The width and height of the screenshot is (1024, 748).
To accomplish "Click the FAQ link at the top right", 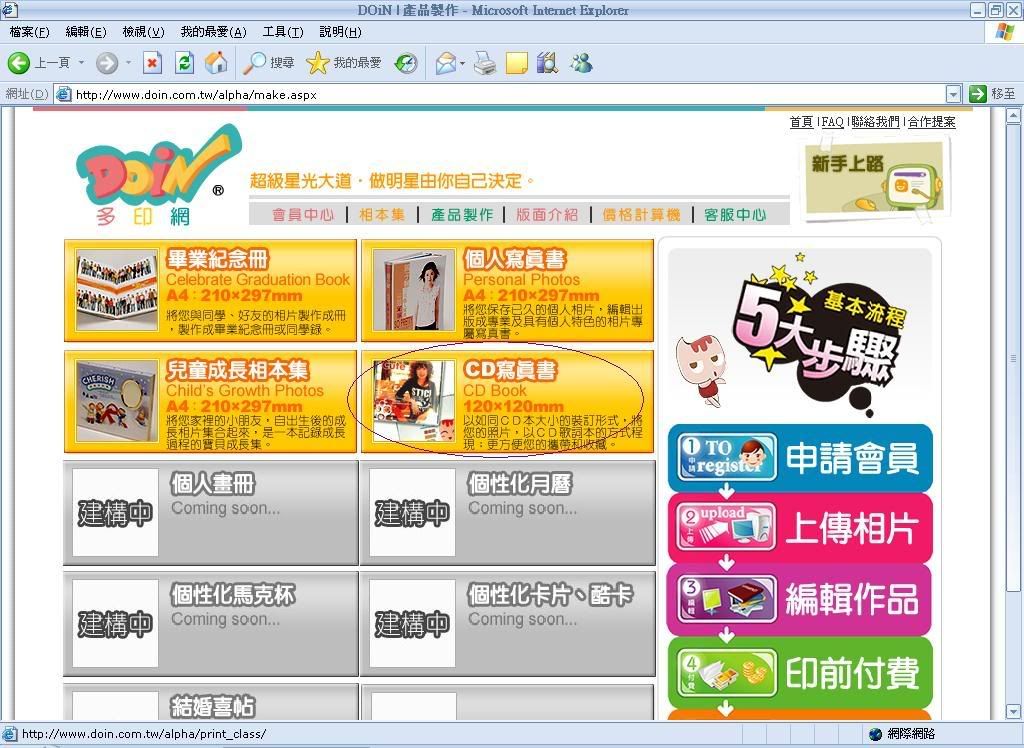I will [x=832, y=122].
